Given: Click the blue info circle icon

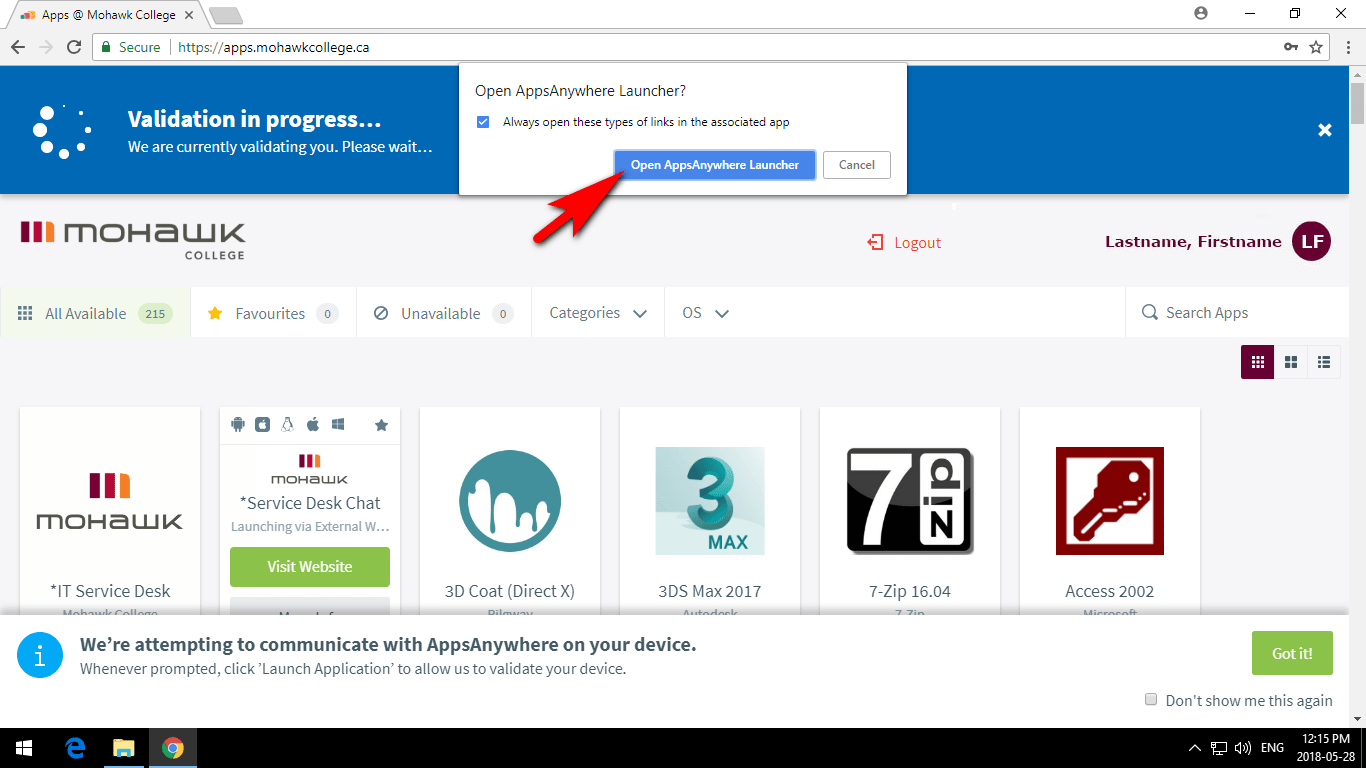Looking at the screenshot, I should tap(40, 655).
